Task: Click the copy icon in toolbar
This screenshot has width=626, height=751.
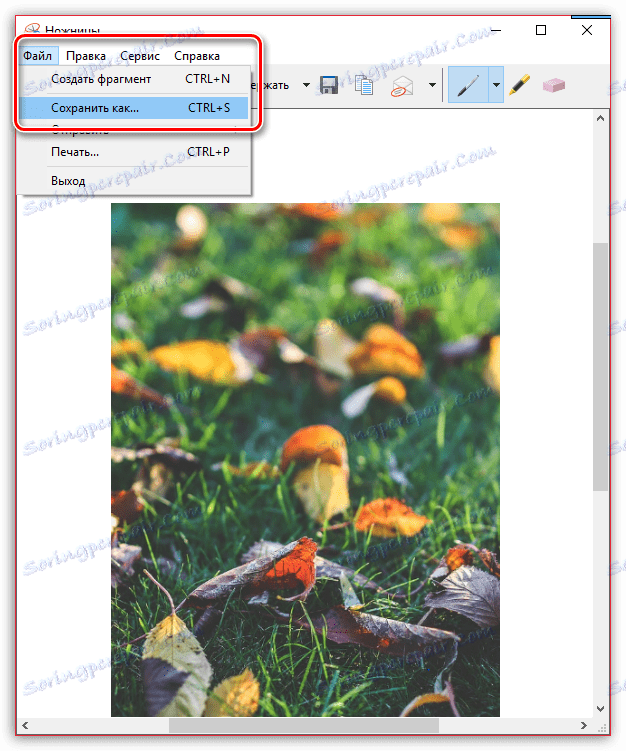Action: pos(364,85)
